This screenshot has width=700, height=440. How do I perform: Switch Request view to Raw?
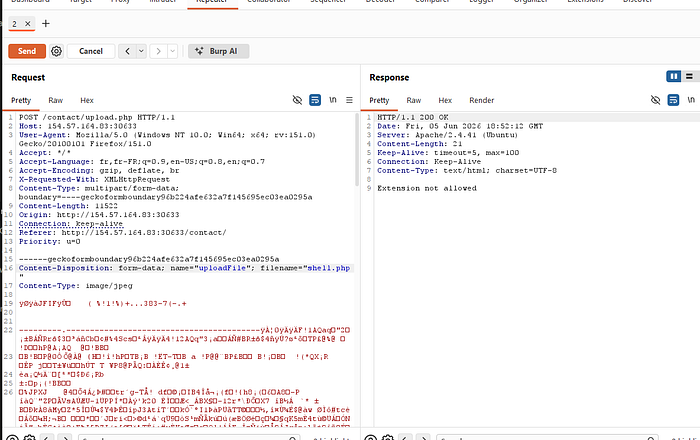tap(56, 100)
